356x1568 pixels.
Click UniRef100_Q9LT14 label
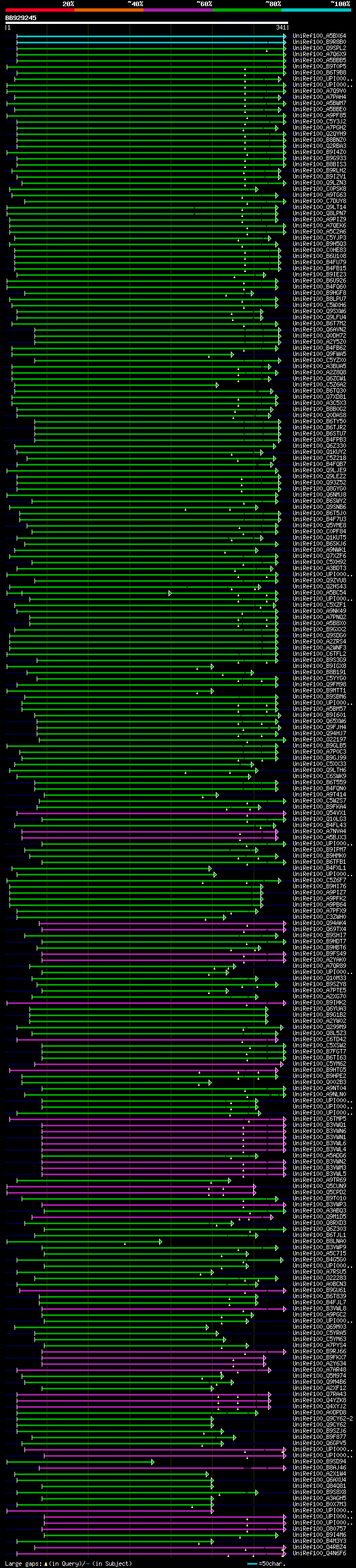coord(319,207)
